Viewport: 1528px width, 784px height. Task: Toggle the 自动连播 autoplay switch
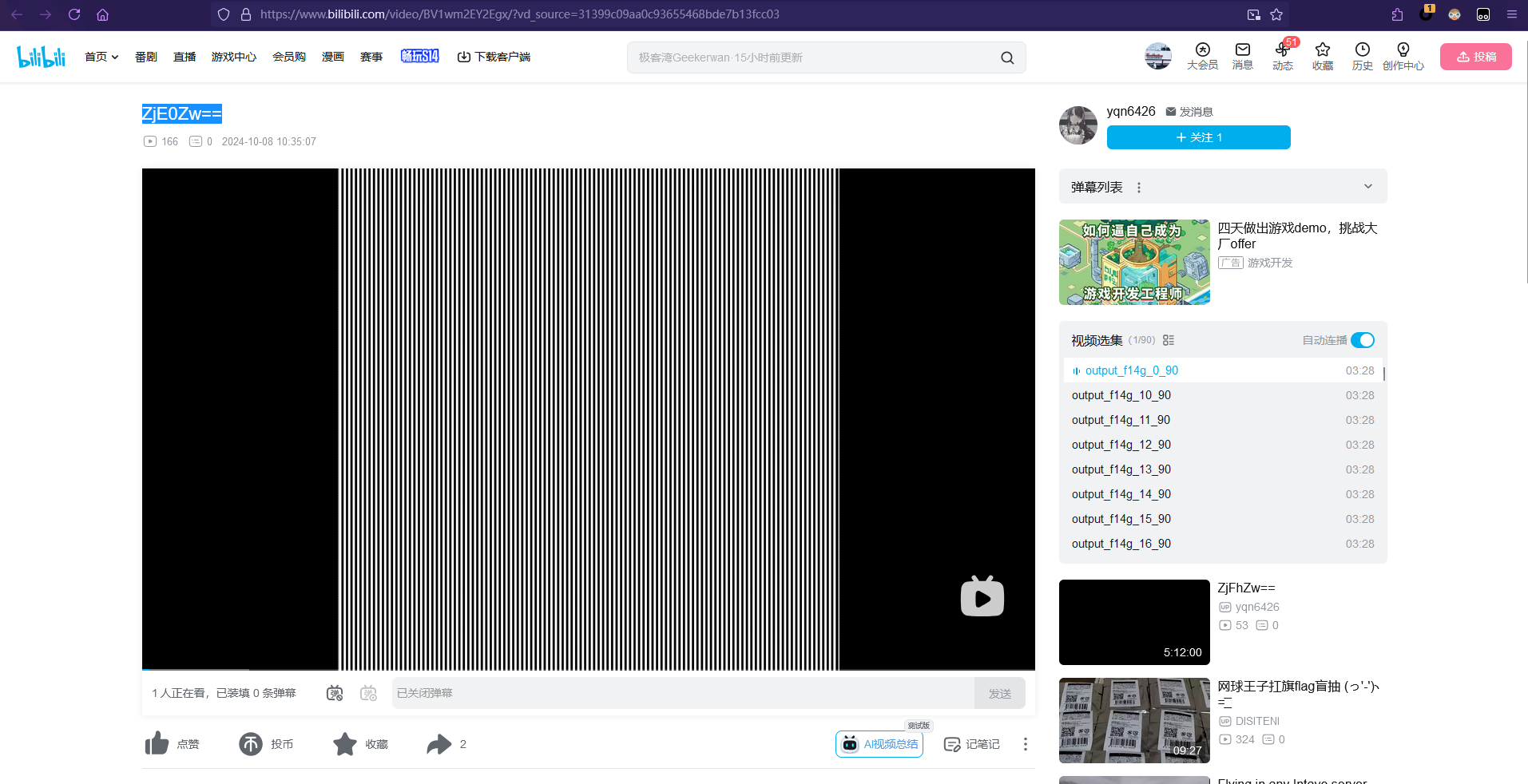click(1363, 340)
